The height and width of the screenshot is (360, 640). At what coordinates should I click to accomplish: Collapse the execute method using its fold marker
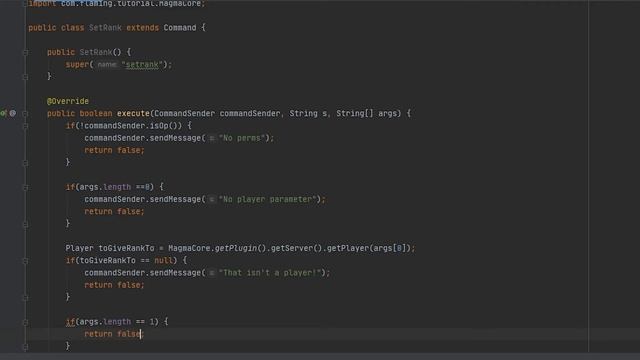(x=25, y=113)
